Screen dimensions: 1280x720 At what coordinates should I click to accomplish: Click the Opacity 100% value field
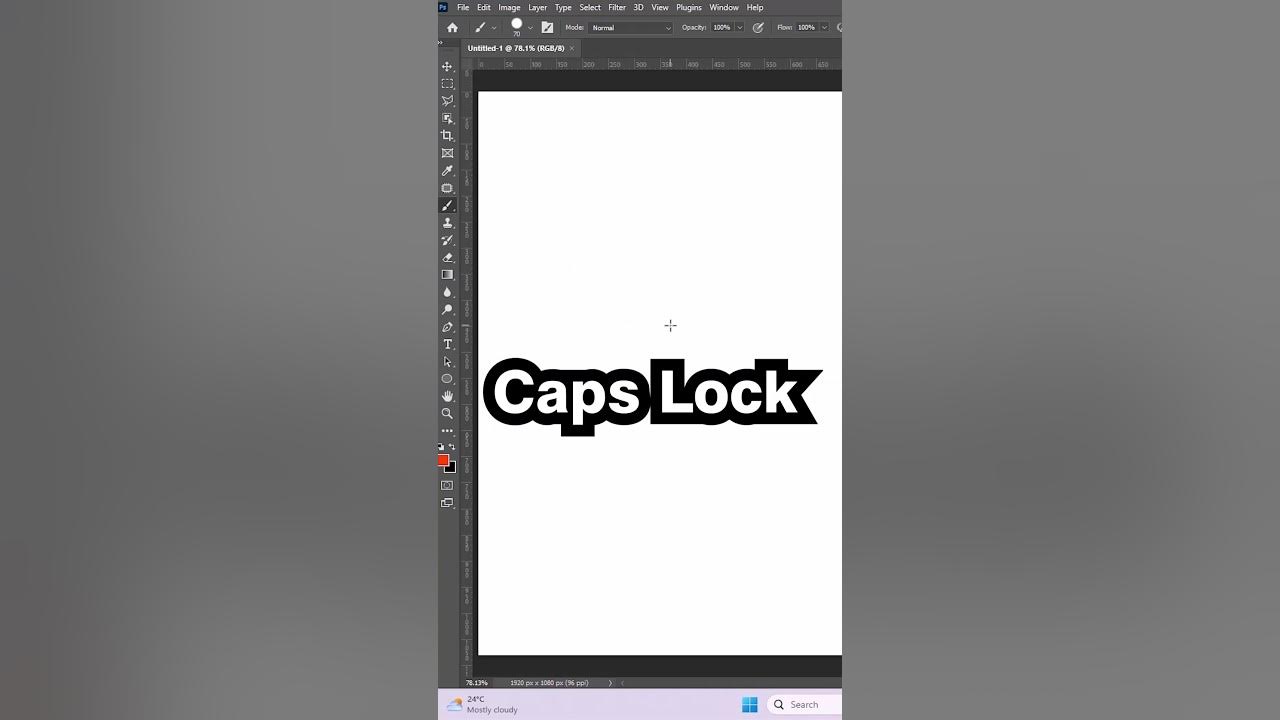click(x=722, y=28)
